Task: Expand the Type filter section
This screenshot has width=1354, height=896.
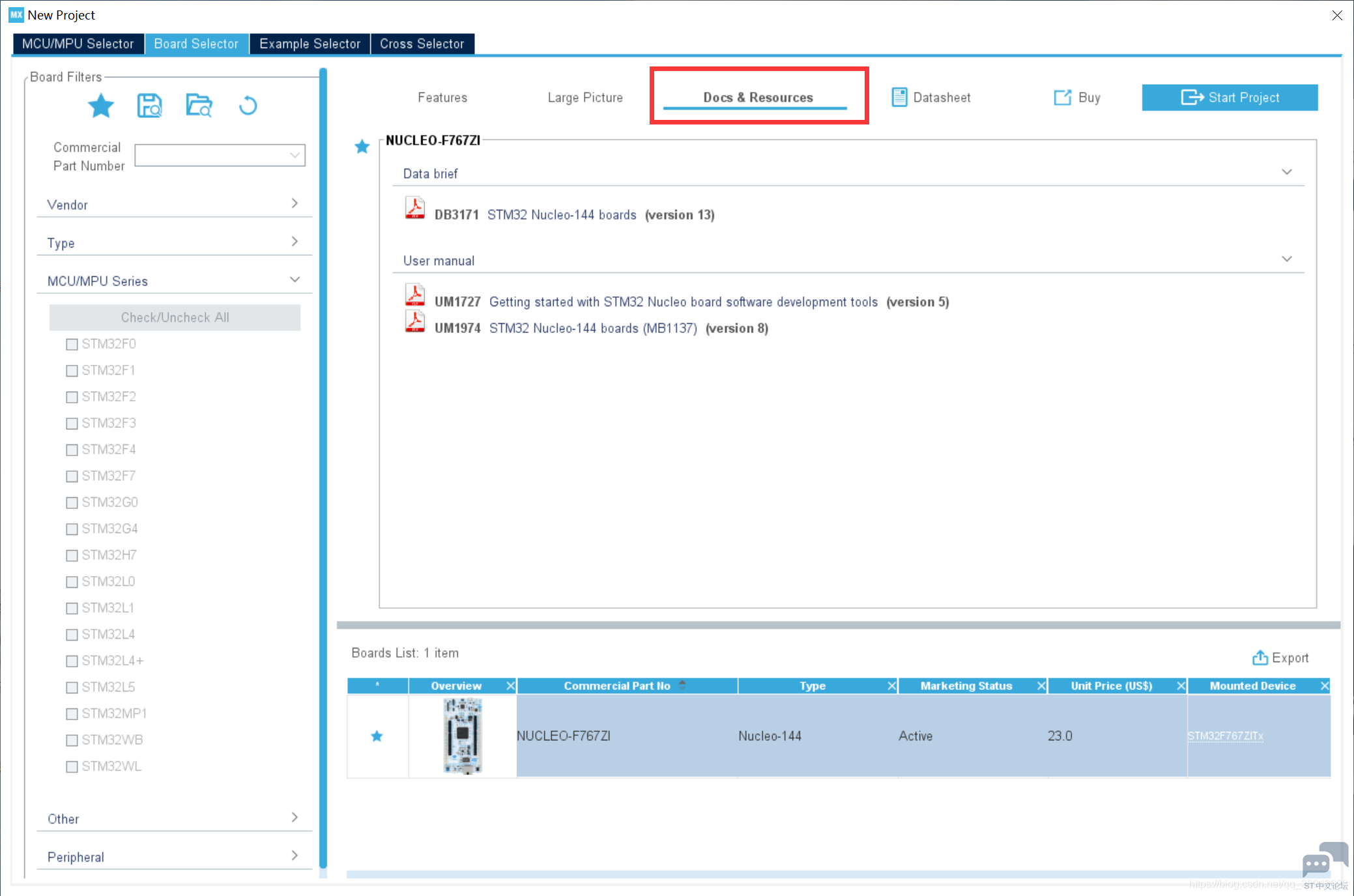Action: coord(174,242)
